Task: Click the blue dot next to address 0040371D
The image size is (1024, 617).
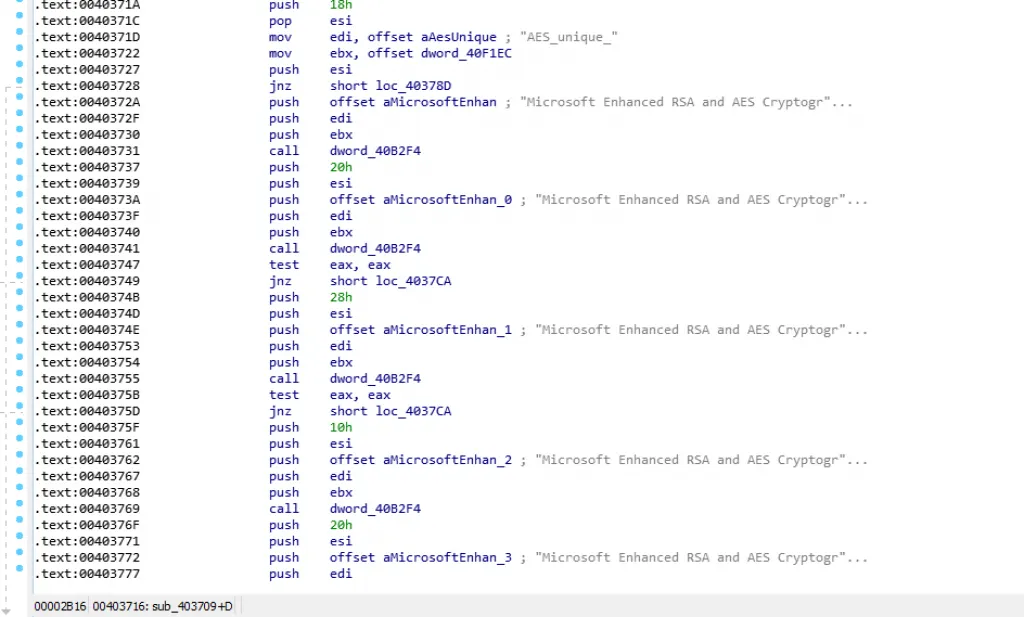Action: (19, 37)
